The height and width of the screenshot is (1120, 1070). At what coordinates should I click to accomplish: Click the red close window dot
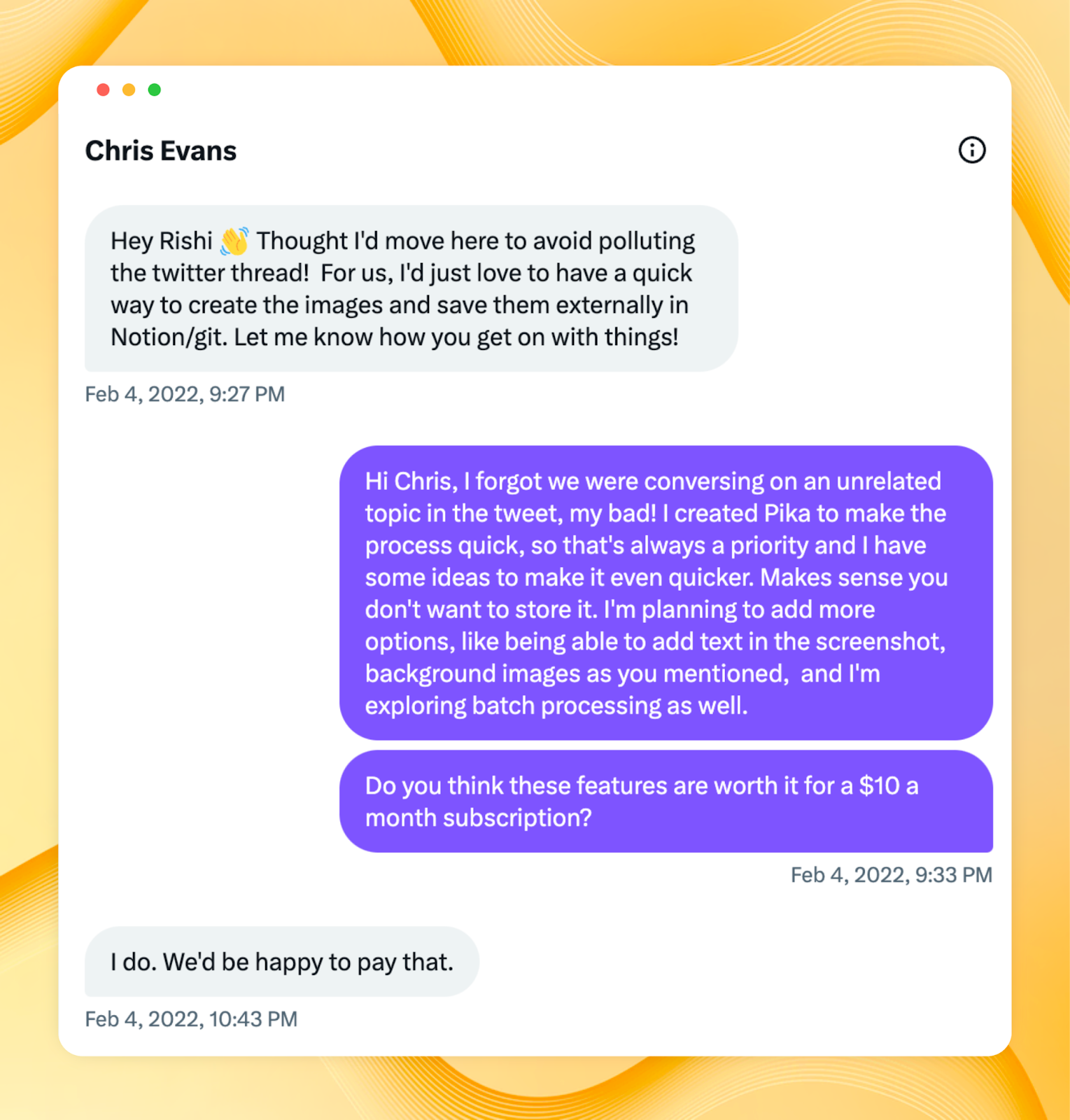(103, 90)
